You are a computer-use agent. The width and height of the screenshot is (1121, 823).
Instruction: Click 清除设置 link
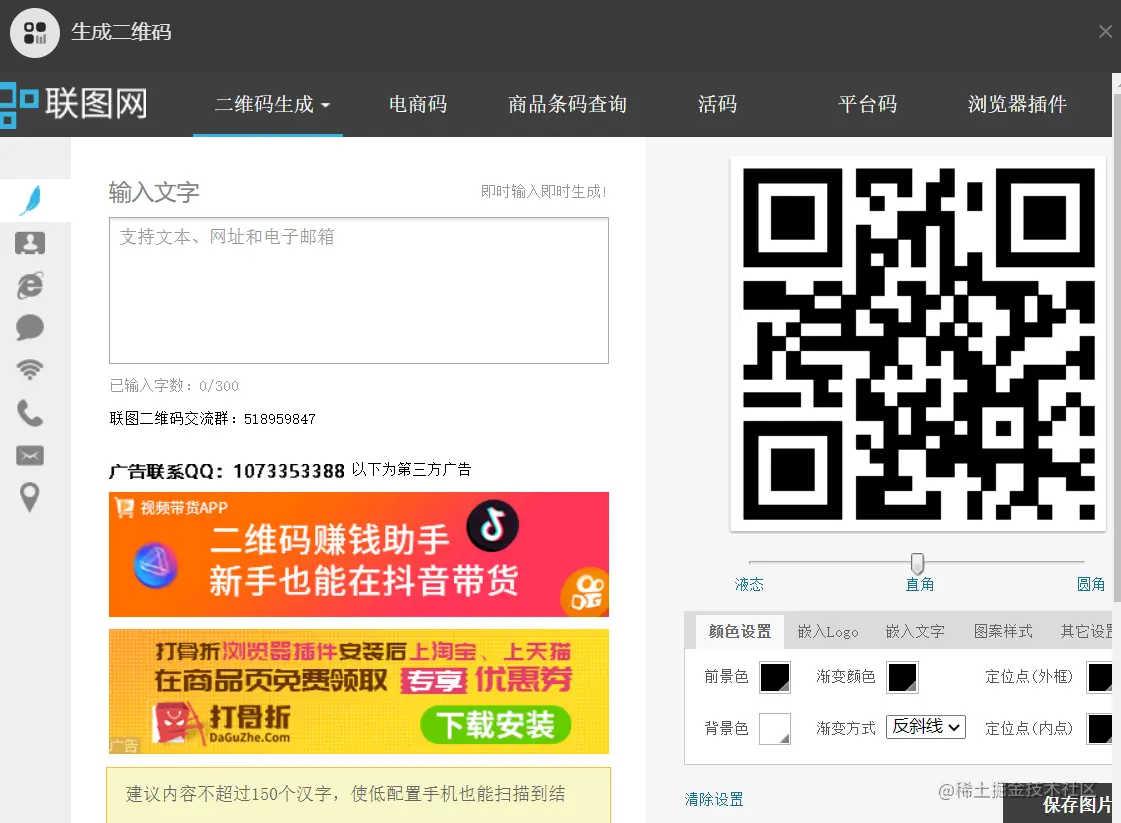[x=714, y=799]
